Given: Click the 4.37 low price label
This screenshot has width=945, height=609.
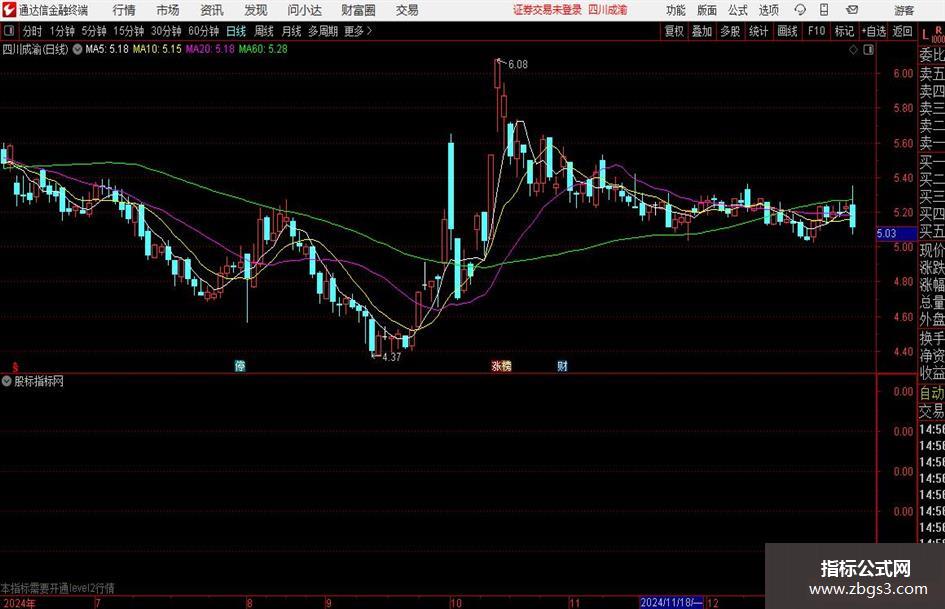Looking at the screenshot, I should tap(392, 357).
